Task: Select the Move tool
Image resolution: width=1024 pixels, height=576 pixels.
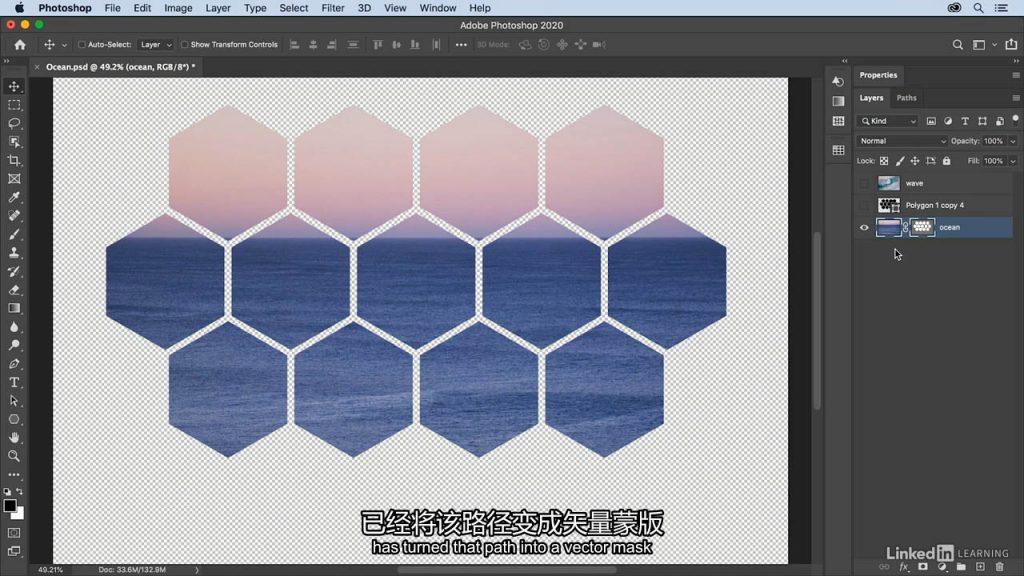Action: [14, 86]
